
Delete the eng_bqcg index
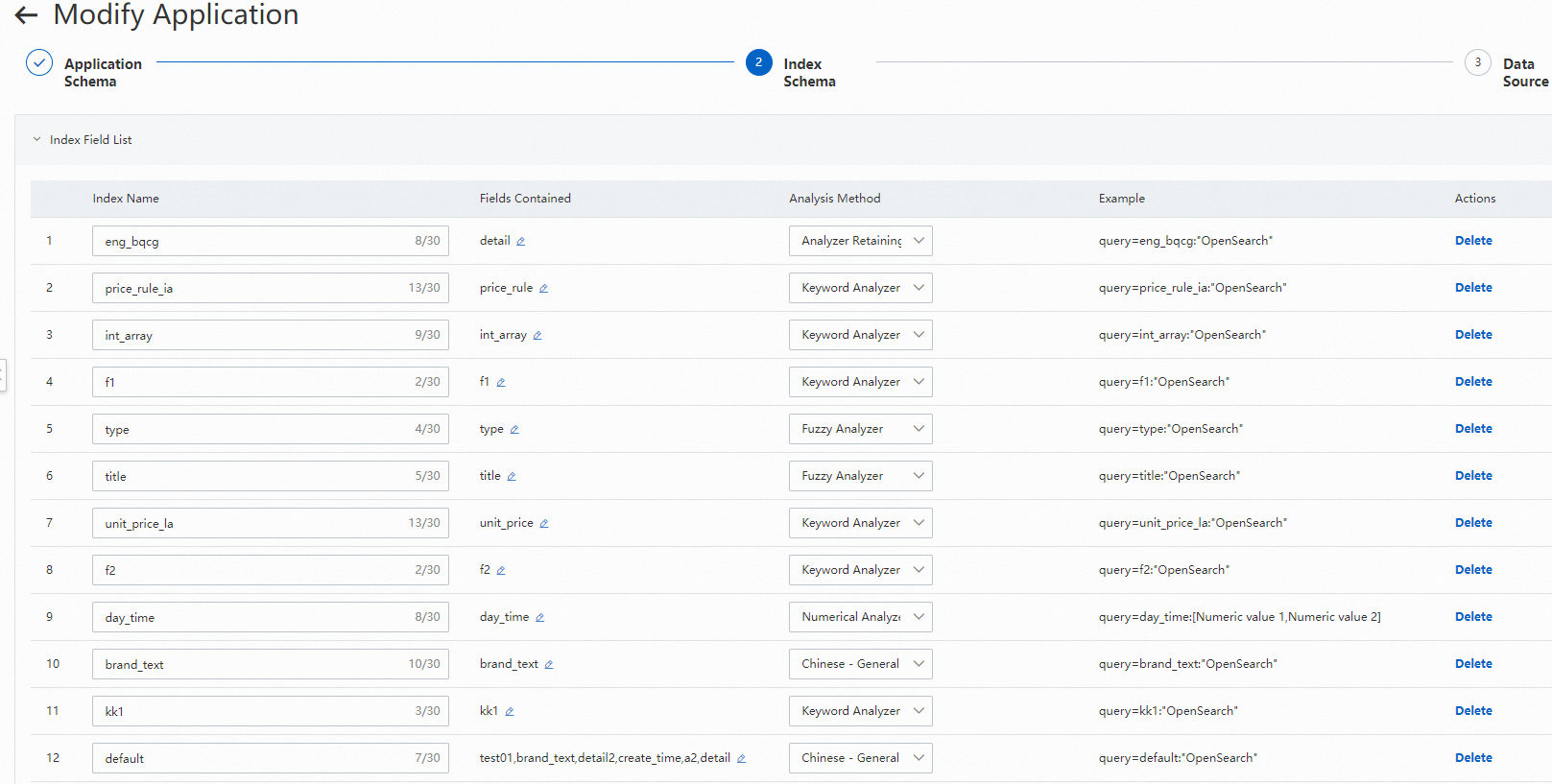coord(1473,241)
